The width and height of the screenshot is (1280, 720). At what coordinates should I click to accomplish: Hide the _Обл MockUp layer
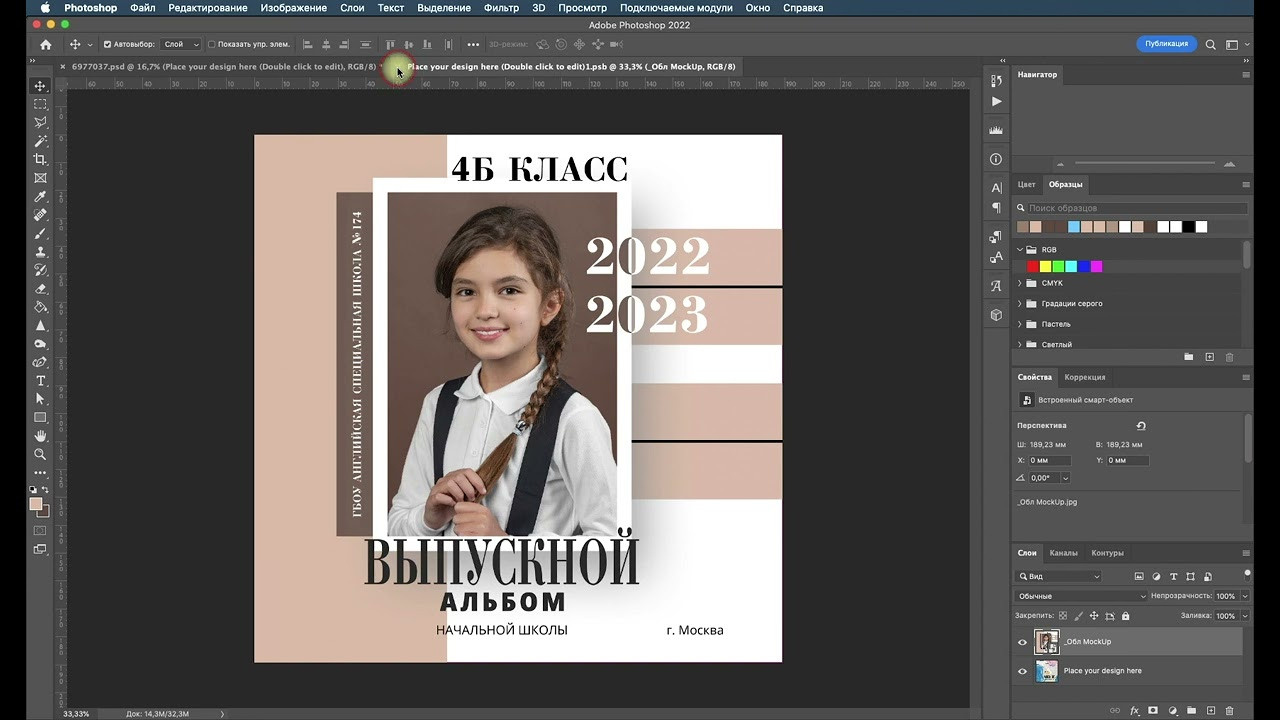coord(1022,642)
